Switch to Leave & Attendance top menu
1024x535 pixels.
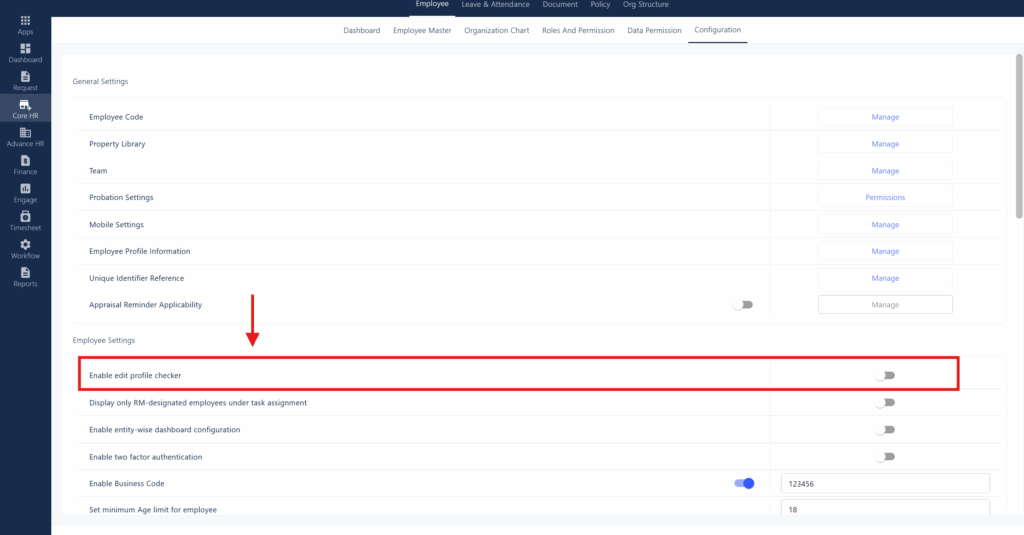click(x=495, y=5)
